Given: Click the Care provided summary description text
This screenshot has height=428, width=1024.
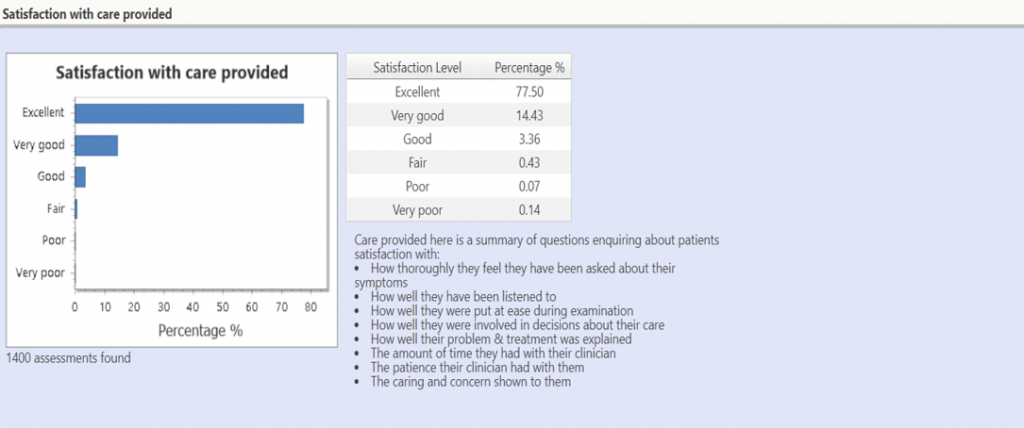Looking at the screenshot, I should tap(536, 310).
